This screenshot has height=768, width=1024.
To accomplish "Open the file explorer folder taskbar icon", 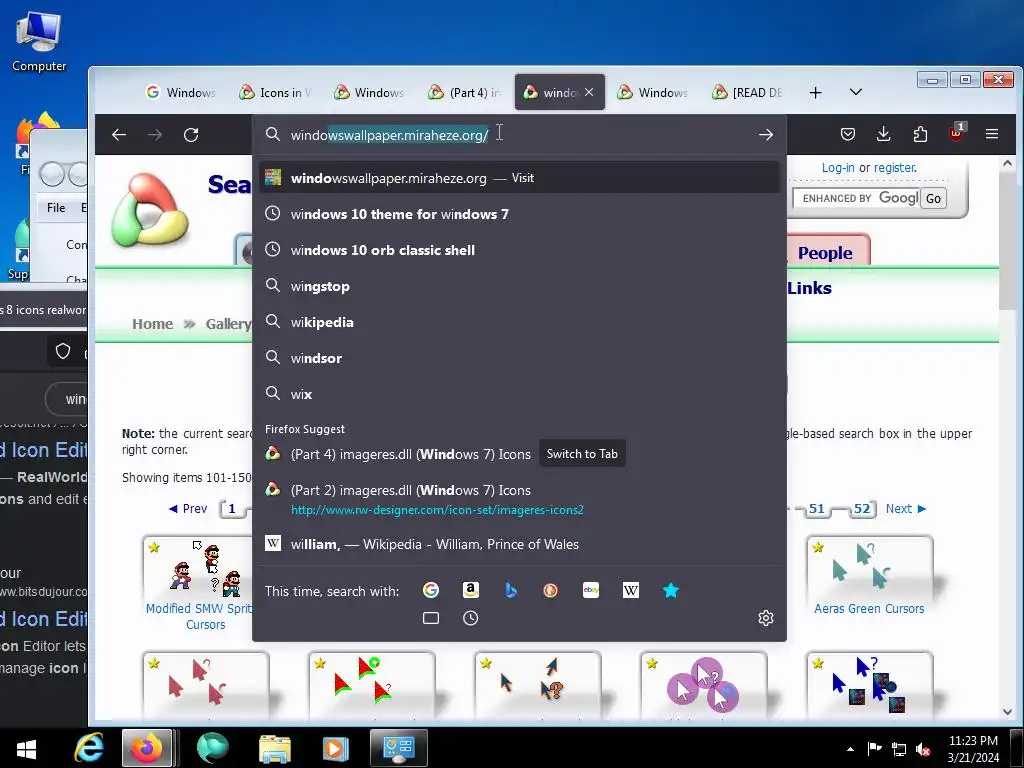I will [274, 748].
